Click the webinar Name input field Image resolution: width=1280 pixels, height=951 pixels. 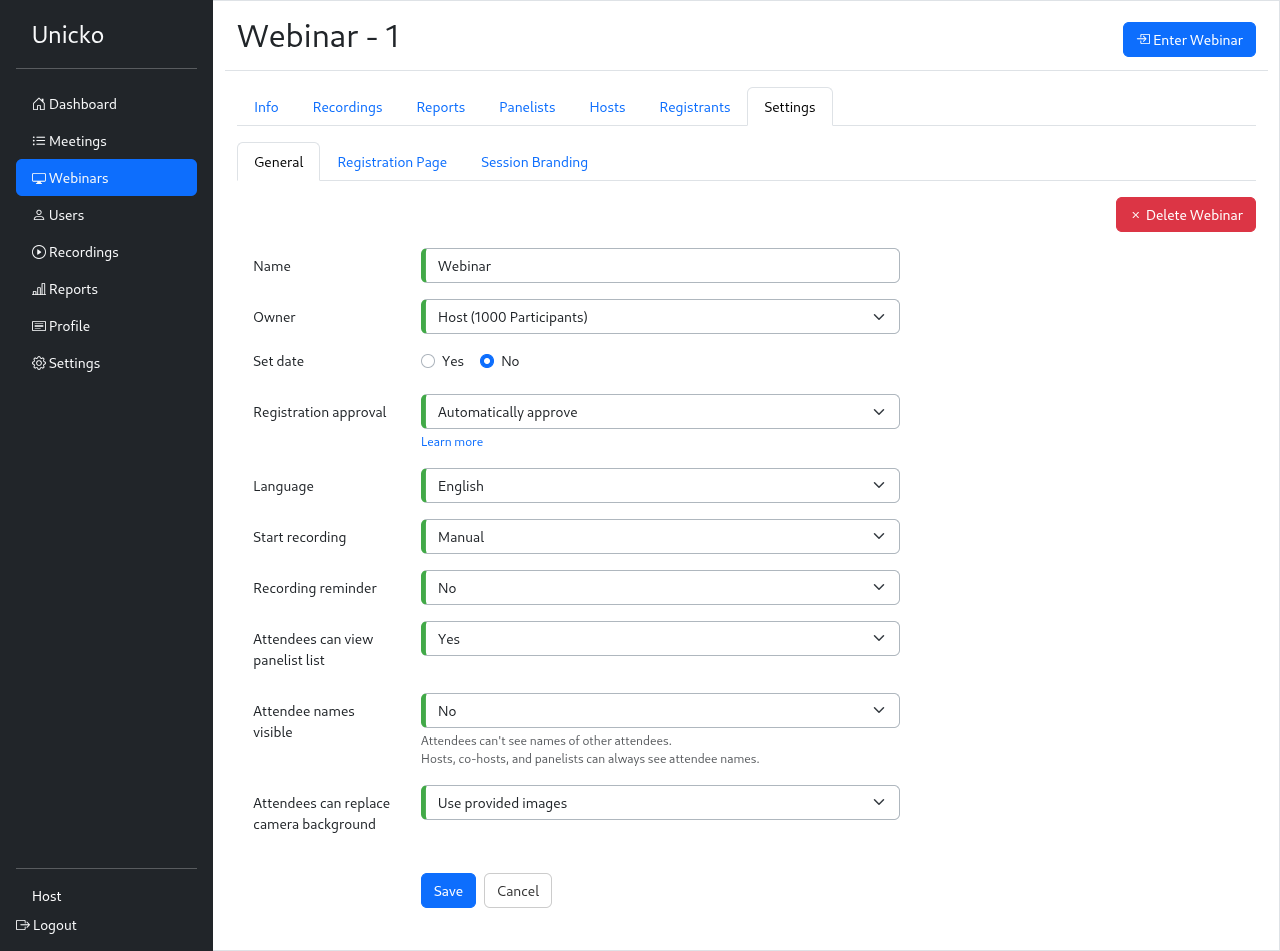[x=660, y=266]
